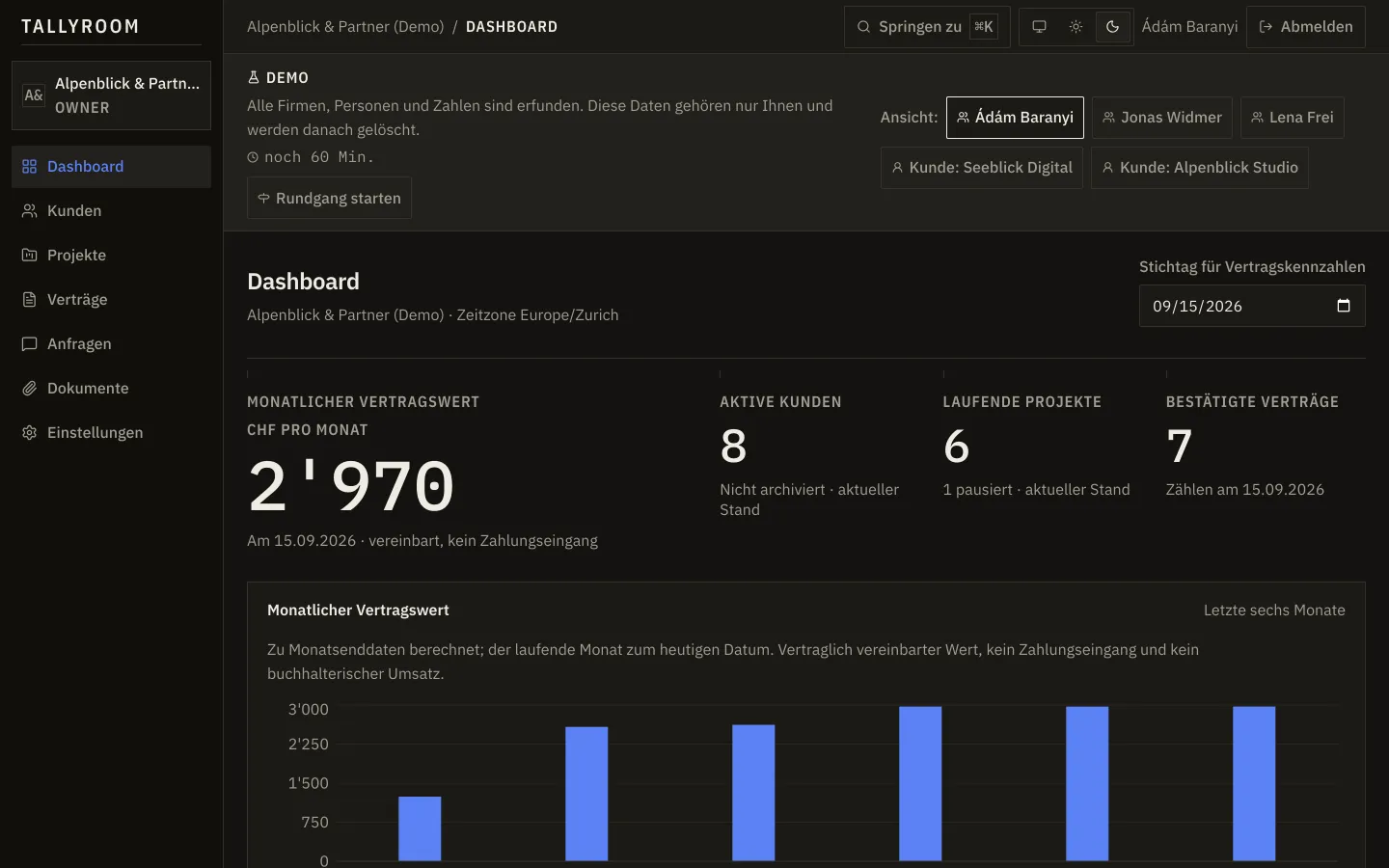Click the Projekte folder icon
Image resolution: width=1389 pixels, height=868 pixels.
30,256
